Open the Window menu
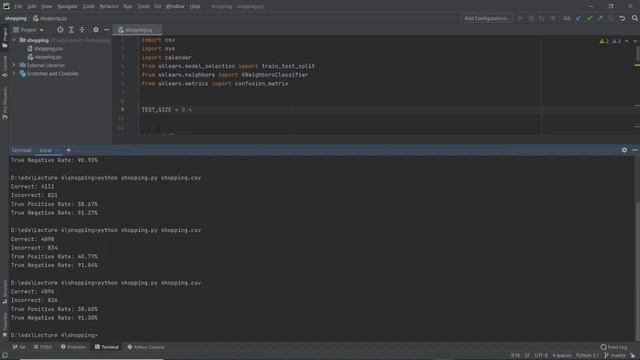This screenshot has height=360, width=640. [175, 7]
